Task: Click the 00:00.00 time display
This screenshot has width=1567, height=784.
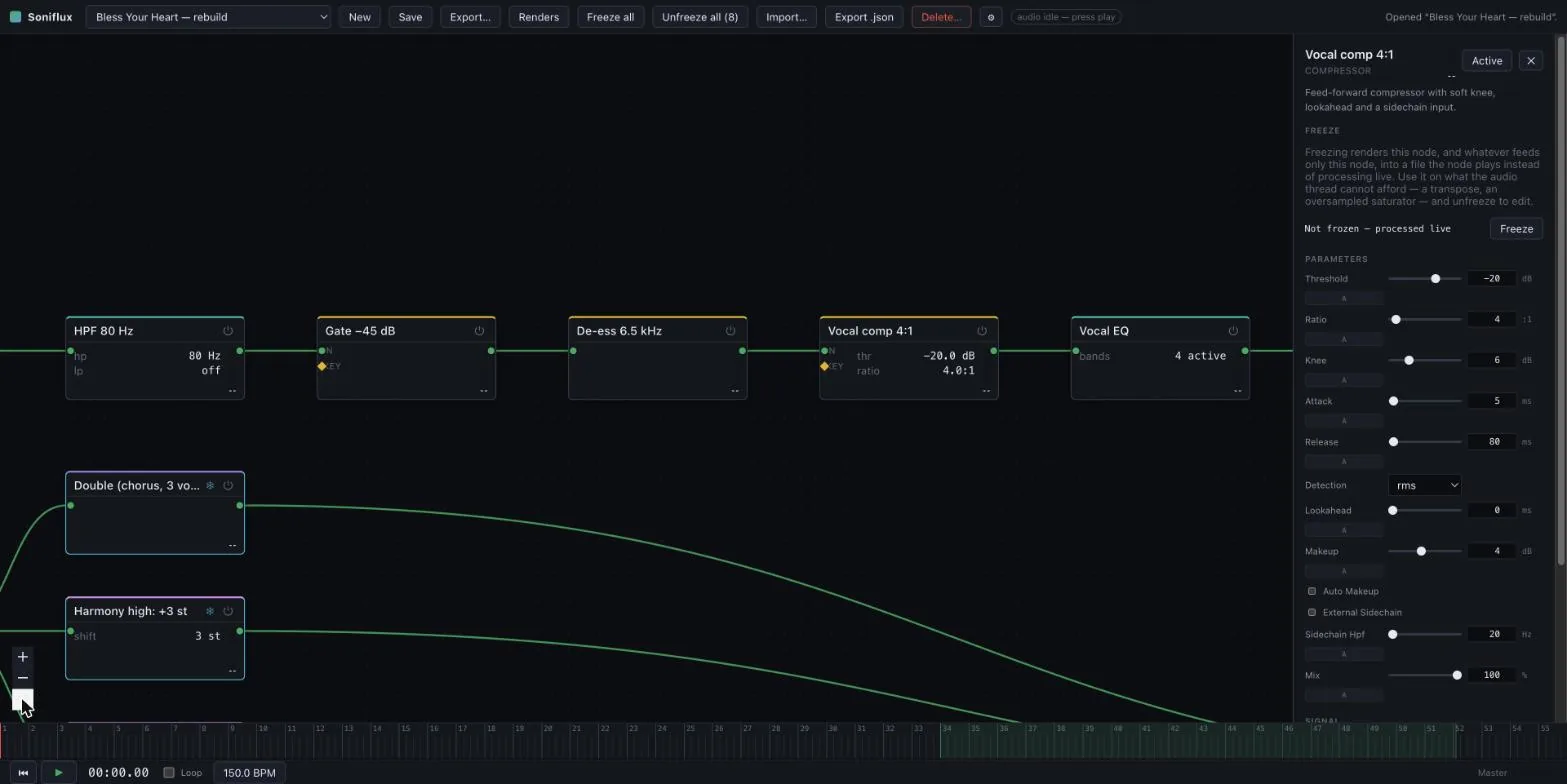Action: point(118,773)
